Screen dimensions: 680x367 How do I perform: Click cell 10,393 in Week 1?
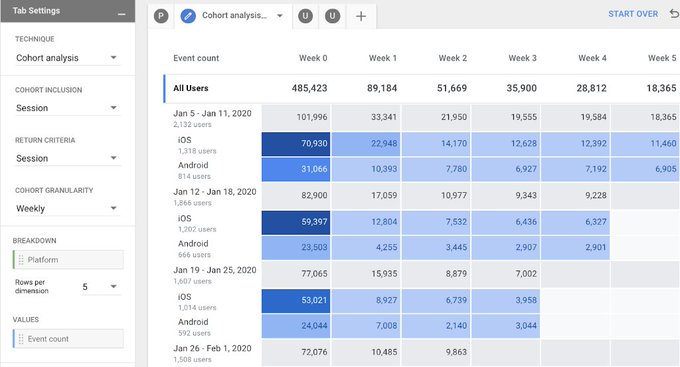pos(366,169)
